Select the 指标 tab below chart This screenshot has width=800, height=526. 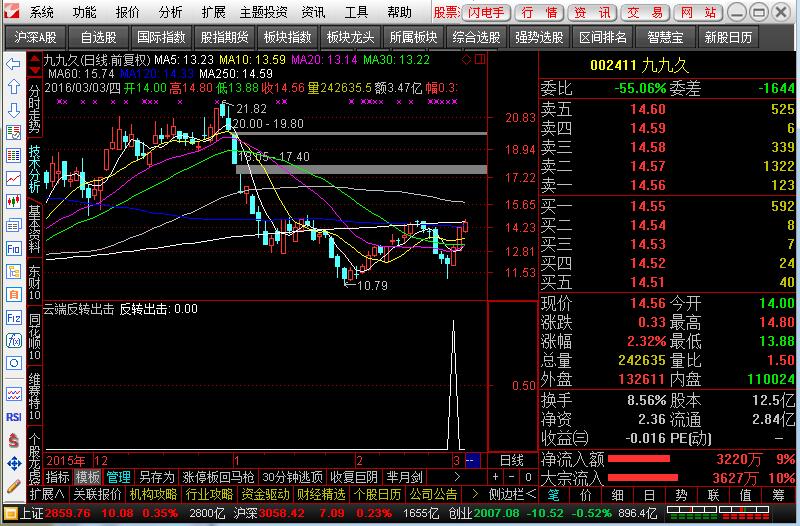pos(57,477)
